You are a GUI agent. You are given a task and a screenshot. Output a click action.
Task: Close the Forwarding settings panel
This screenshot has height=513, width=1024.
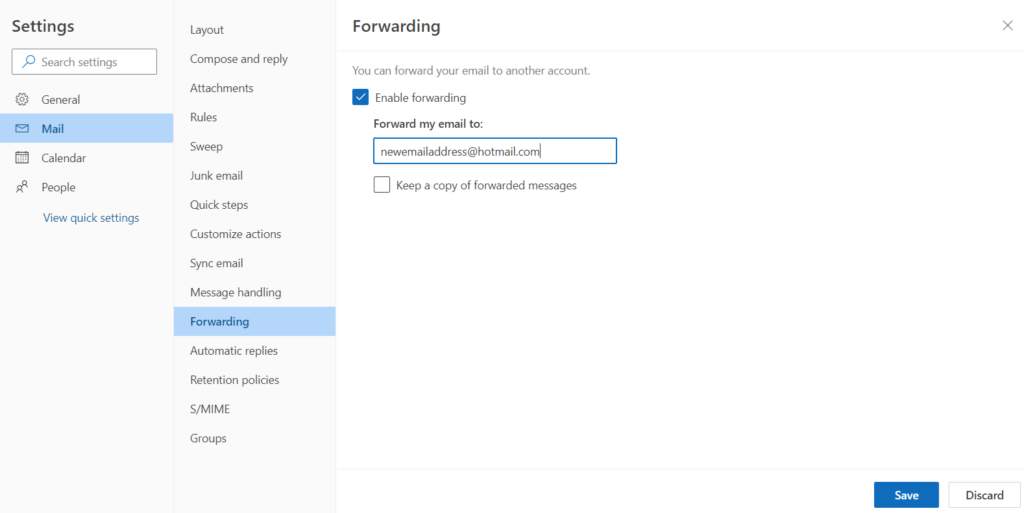(1008, 25)
